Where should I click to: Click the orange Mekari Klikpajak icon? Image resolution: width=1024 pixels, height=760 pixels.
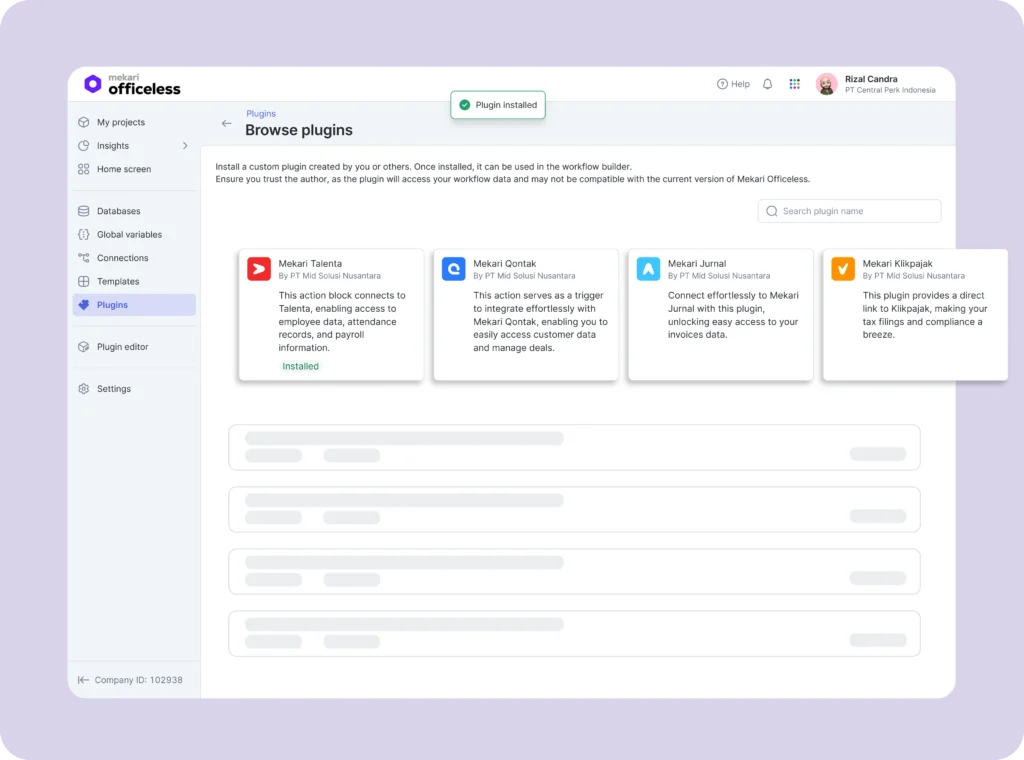pos(842,268)
